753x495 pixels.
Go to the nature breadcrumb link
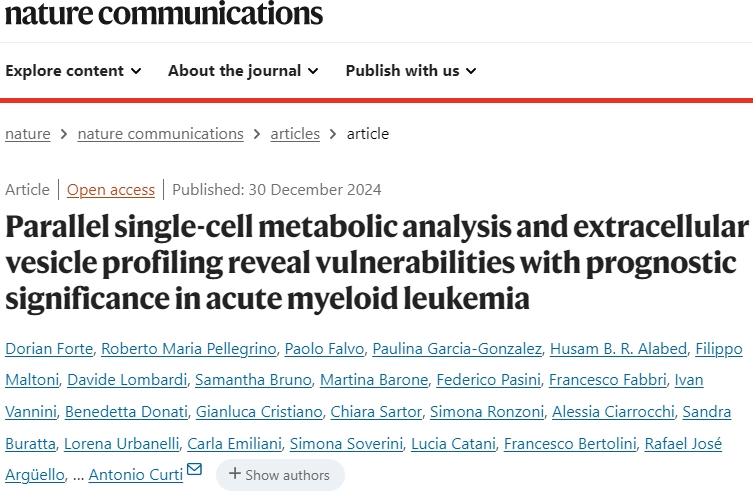(27, 134)
